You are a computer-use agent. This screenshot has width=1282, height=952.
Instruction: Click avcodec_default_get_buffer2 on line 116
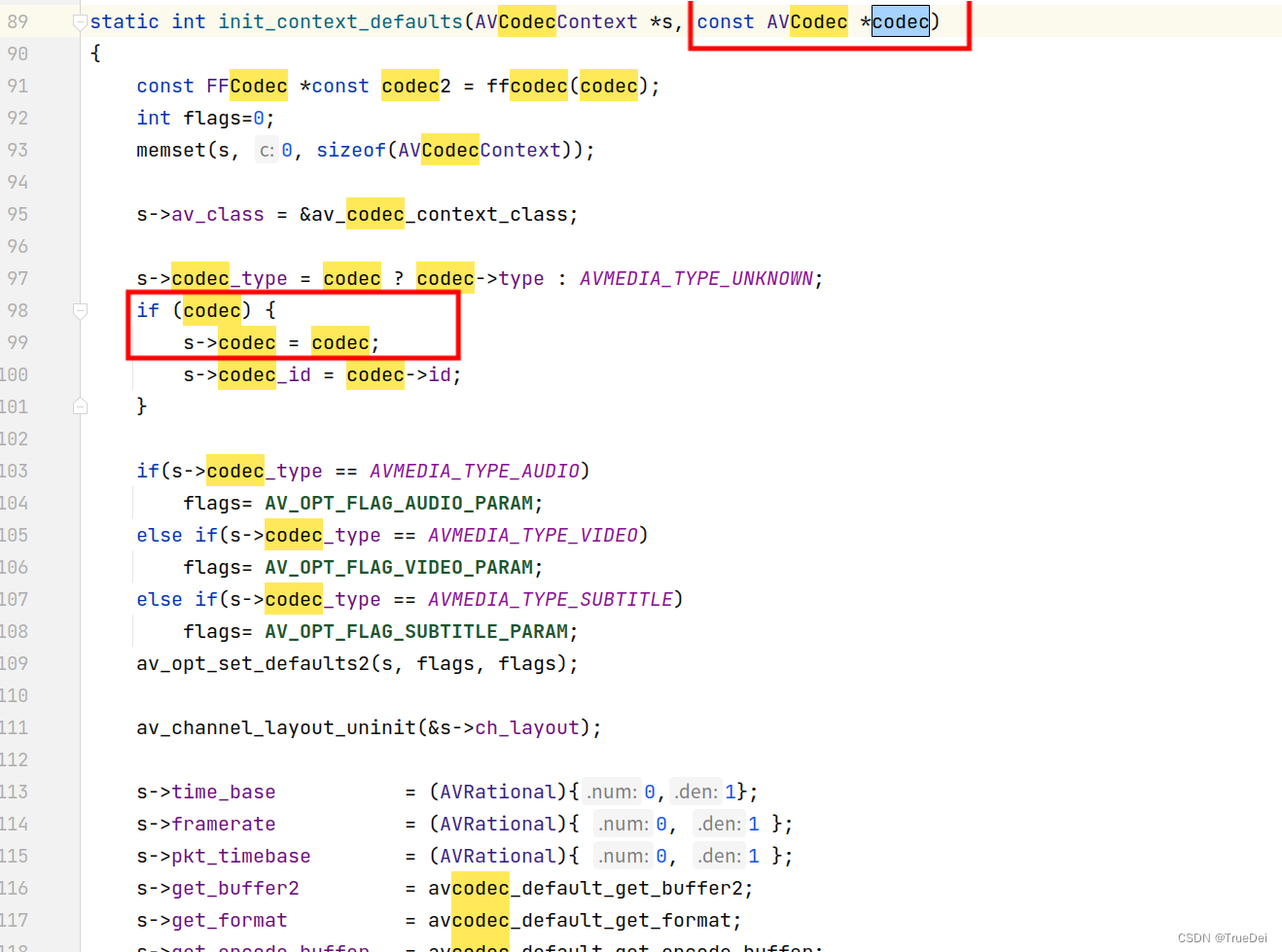click(586, 888)
